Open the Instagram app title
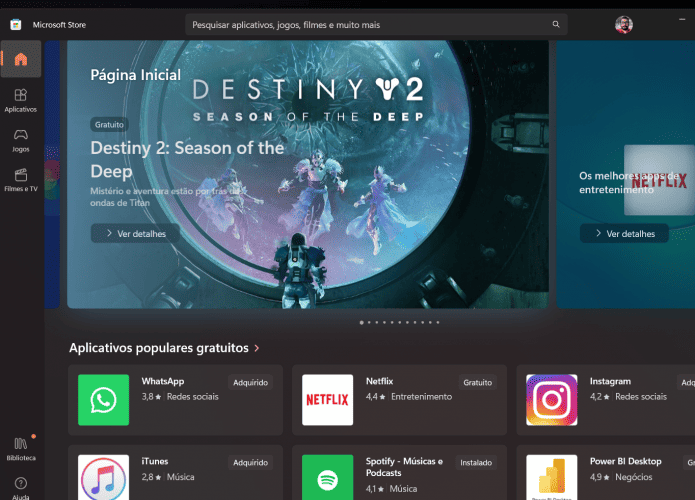695x500 pixels. (x=610, y=381)
